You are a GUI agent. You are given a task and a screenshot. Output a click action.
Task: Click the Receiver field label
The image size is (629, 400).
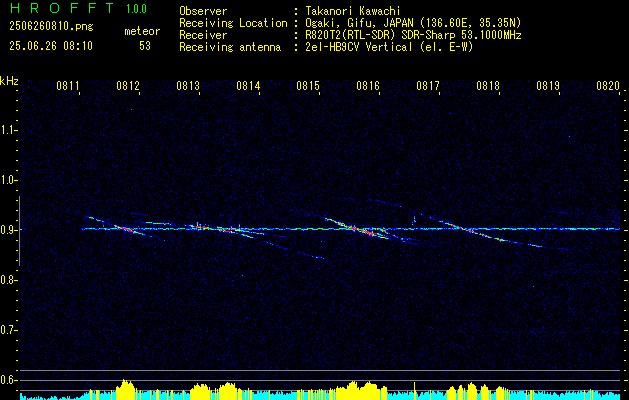pyautogui.click(x=203, y=35)
